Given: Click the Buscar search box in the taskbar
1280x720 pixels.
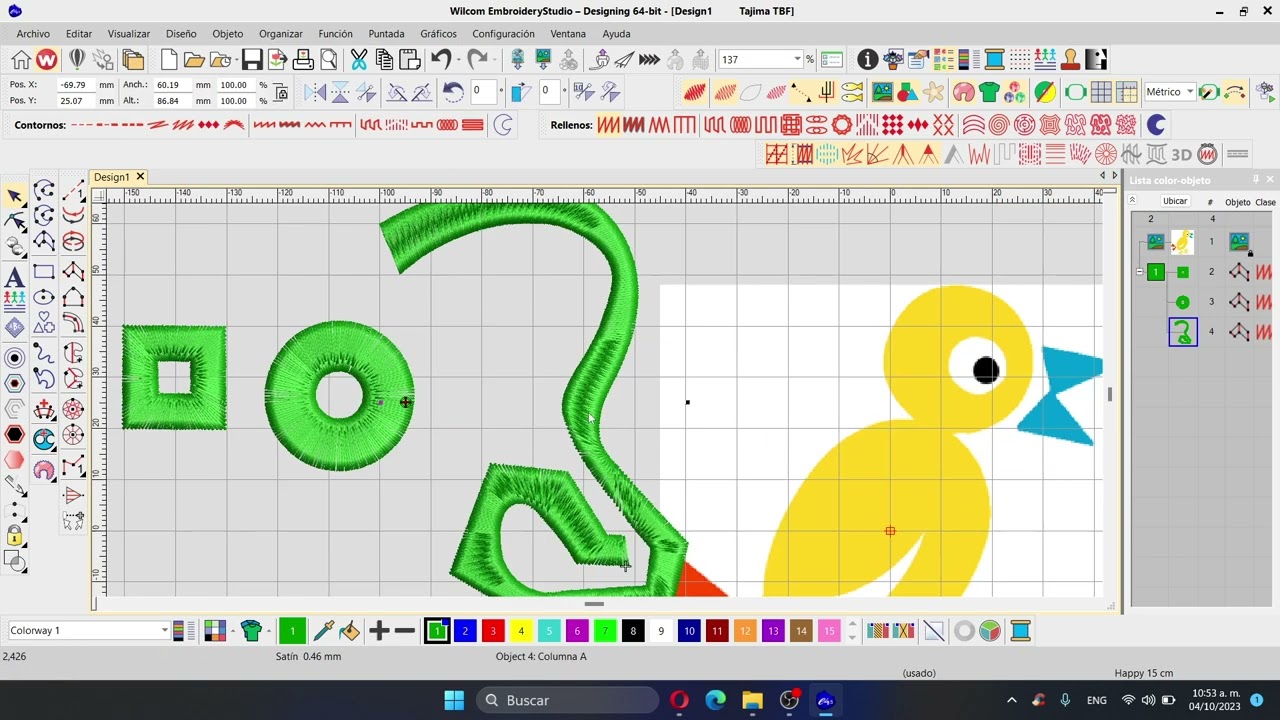Looking at the screenshot, I should [566, 700].
